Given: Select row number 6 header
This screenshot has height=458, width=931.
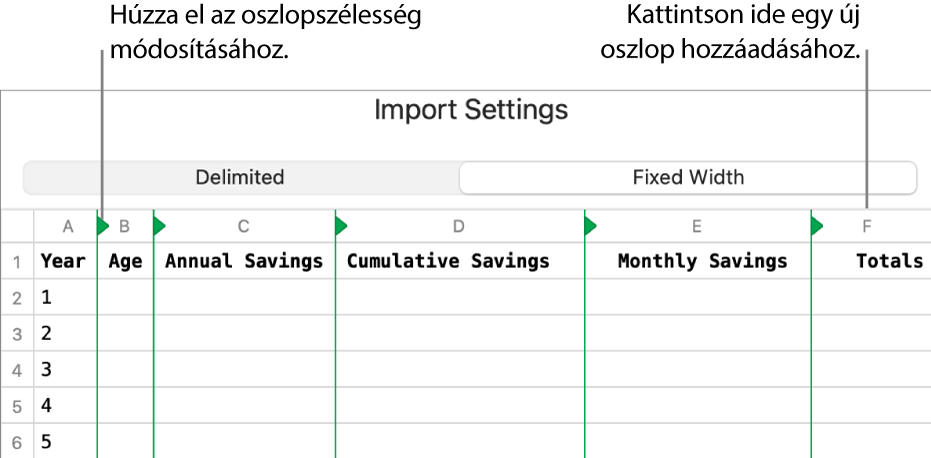Looking at the screenshot, I should pos(16,442).
